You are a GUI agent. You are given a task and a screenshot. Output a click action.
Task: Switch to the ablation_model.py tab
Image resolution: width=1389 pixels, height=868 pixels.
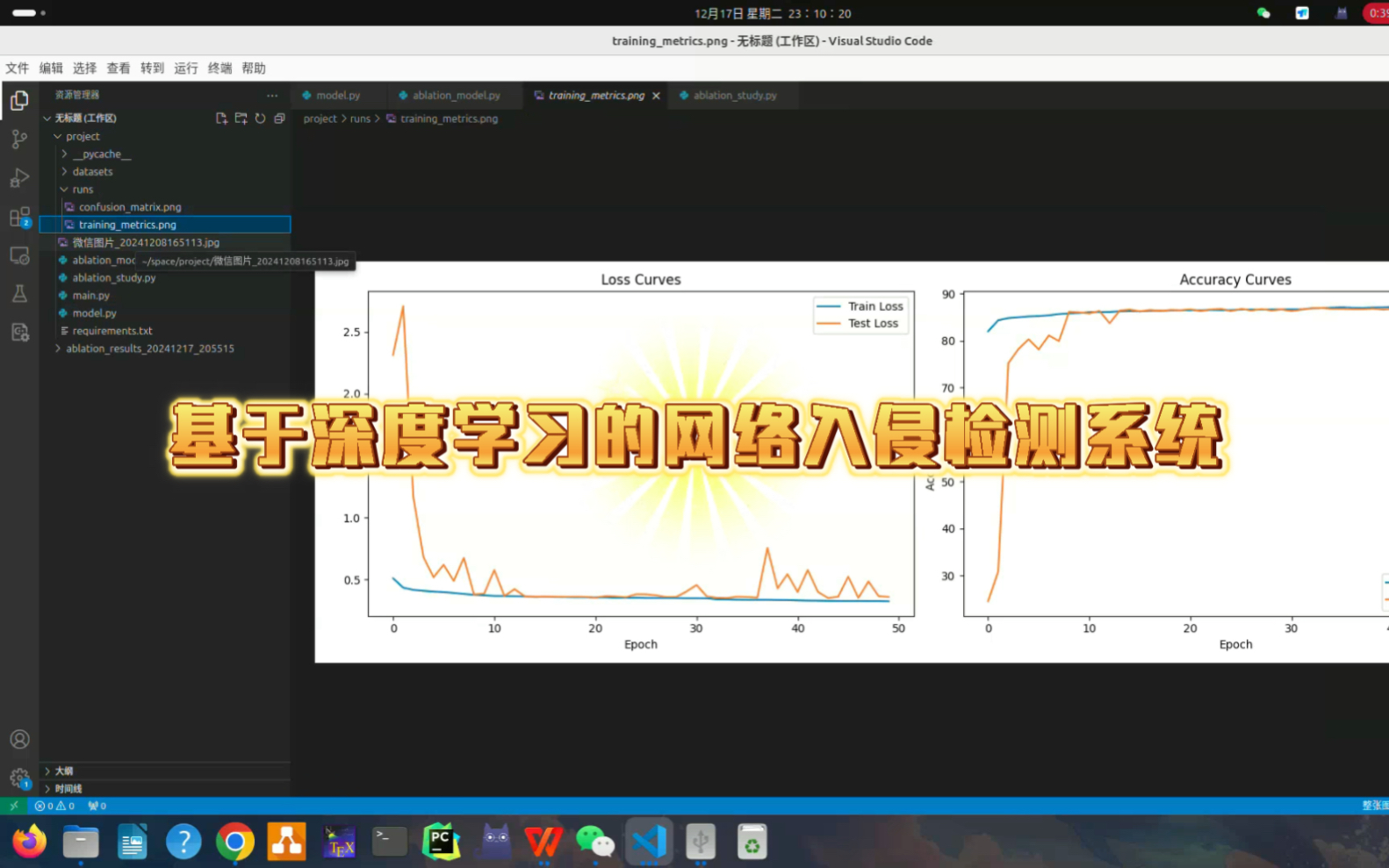pos(456,96)
